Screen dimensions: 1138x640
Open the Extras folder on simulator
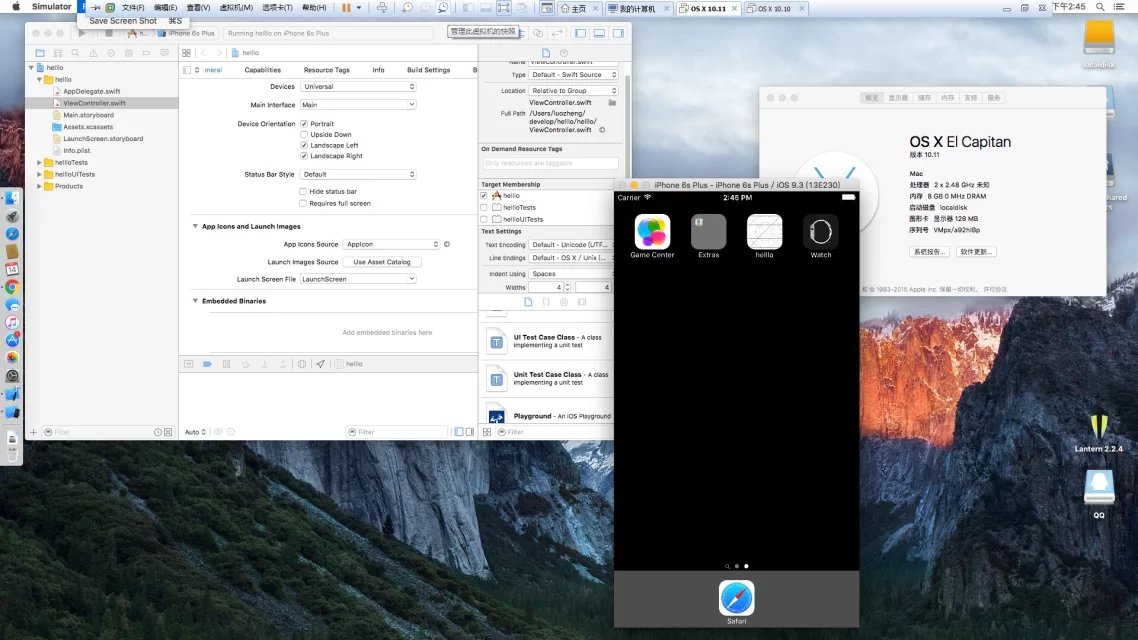click(708, 232)
